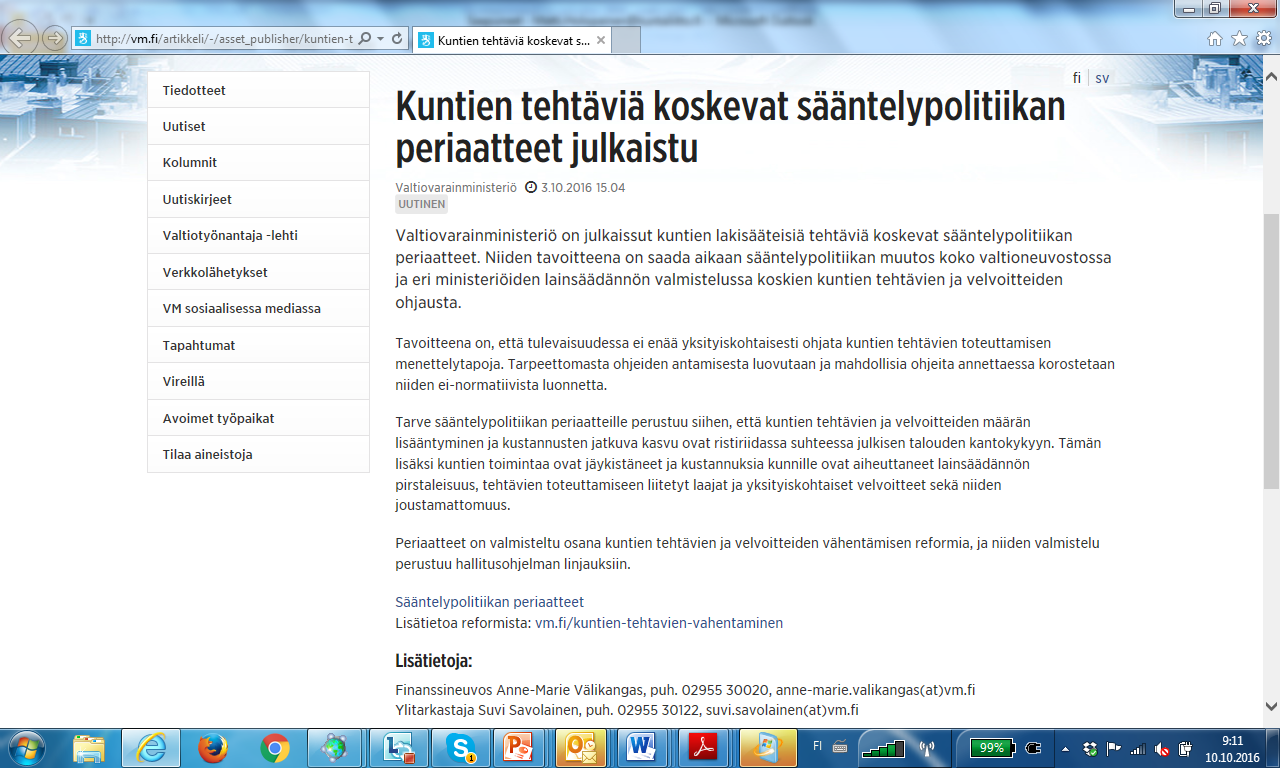This screenshot has height=768, width=1280.
Task: Open Outlook from taskbar
Action: 583,748
